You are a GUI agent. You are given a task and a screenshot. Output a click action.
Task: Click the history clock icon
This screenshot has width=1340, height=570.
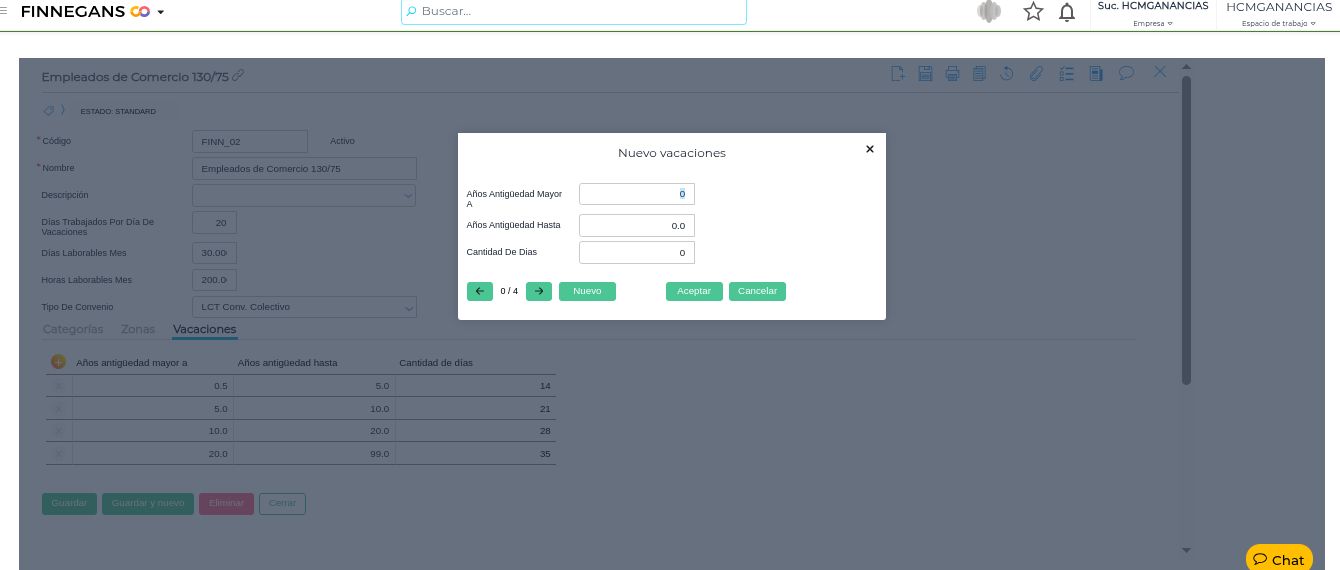(x=1007, y=73)
